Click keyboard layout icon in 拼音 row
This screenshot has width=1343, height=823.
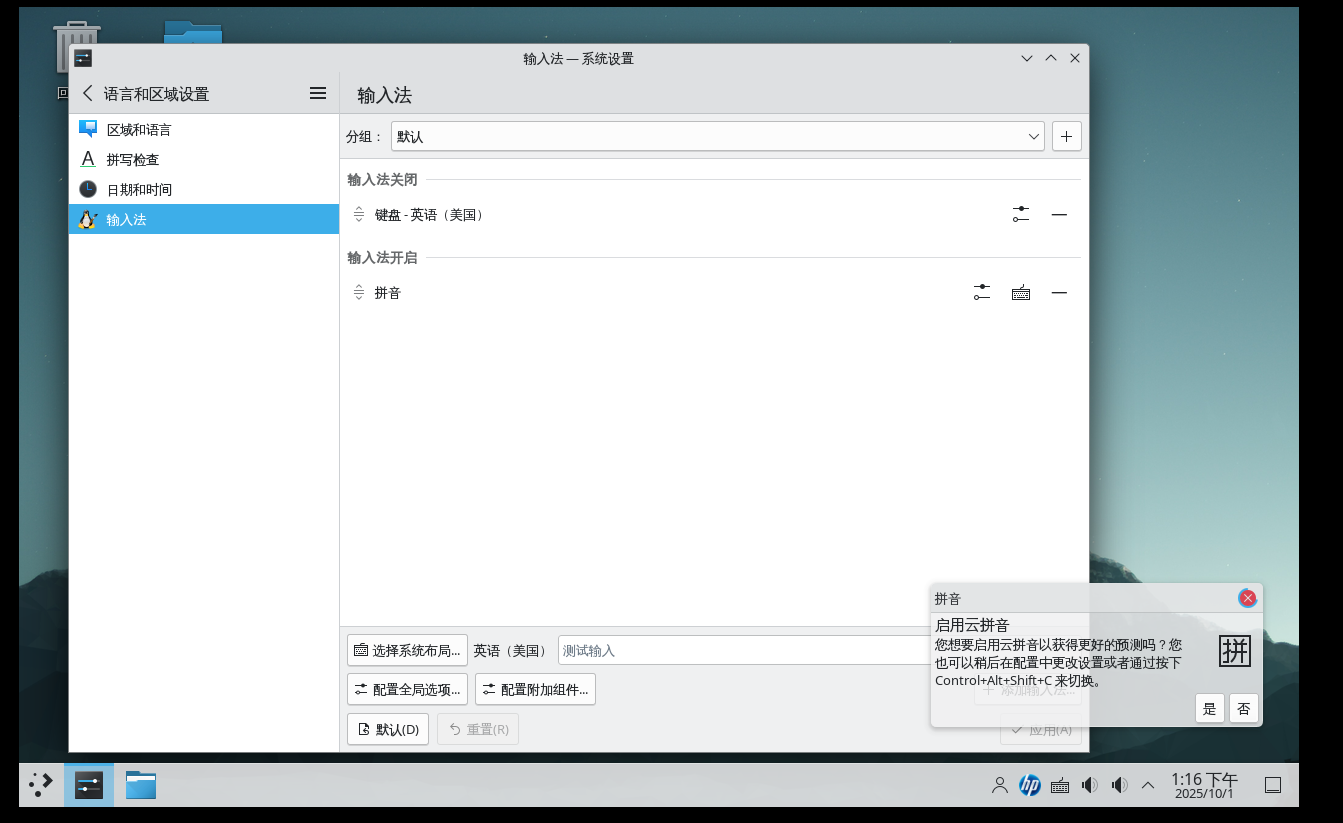coord(1020,292)
